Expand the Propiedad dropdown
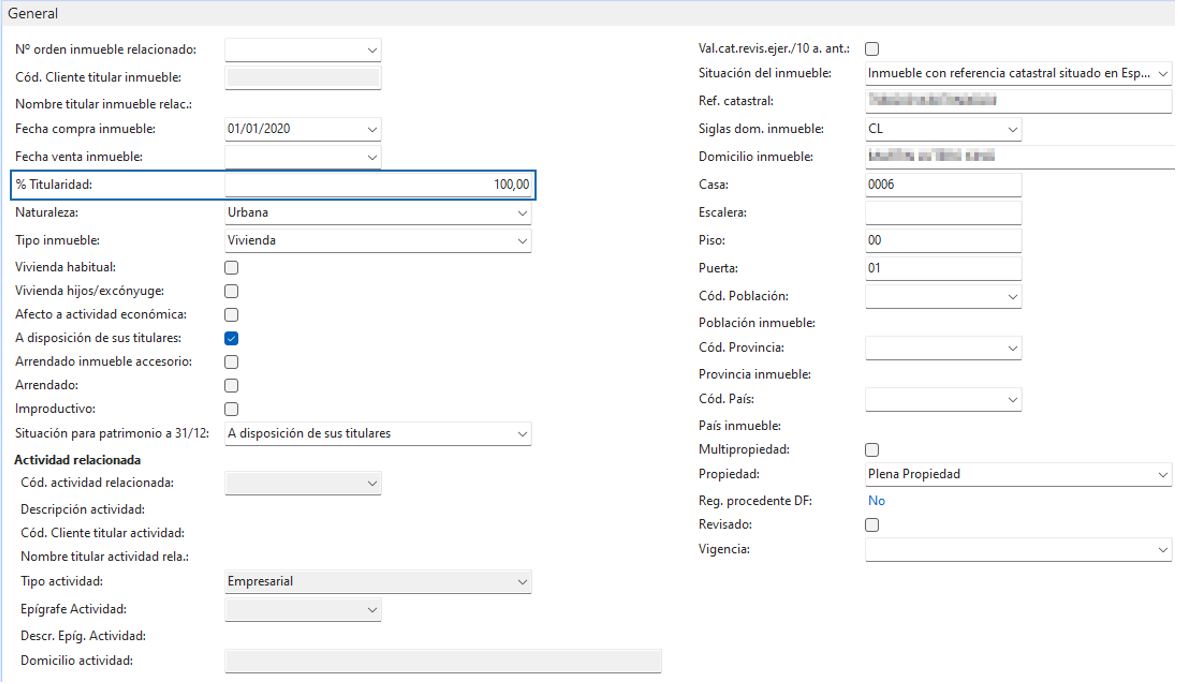Image resolution: width=1178 pixels, height=684 pixels. point(1018,474)
